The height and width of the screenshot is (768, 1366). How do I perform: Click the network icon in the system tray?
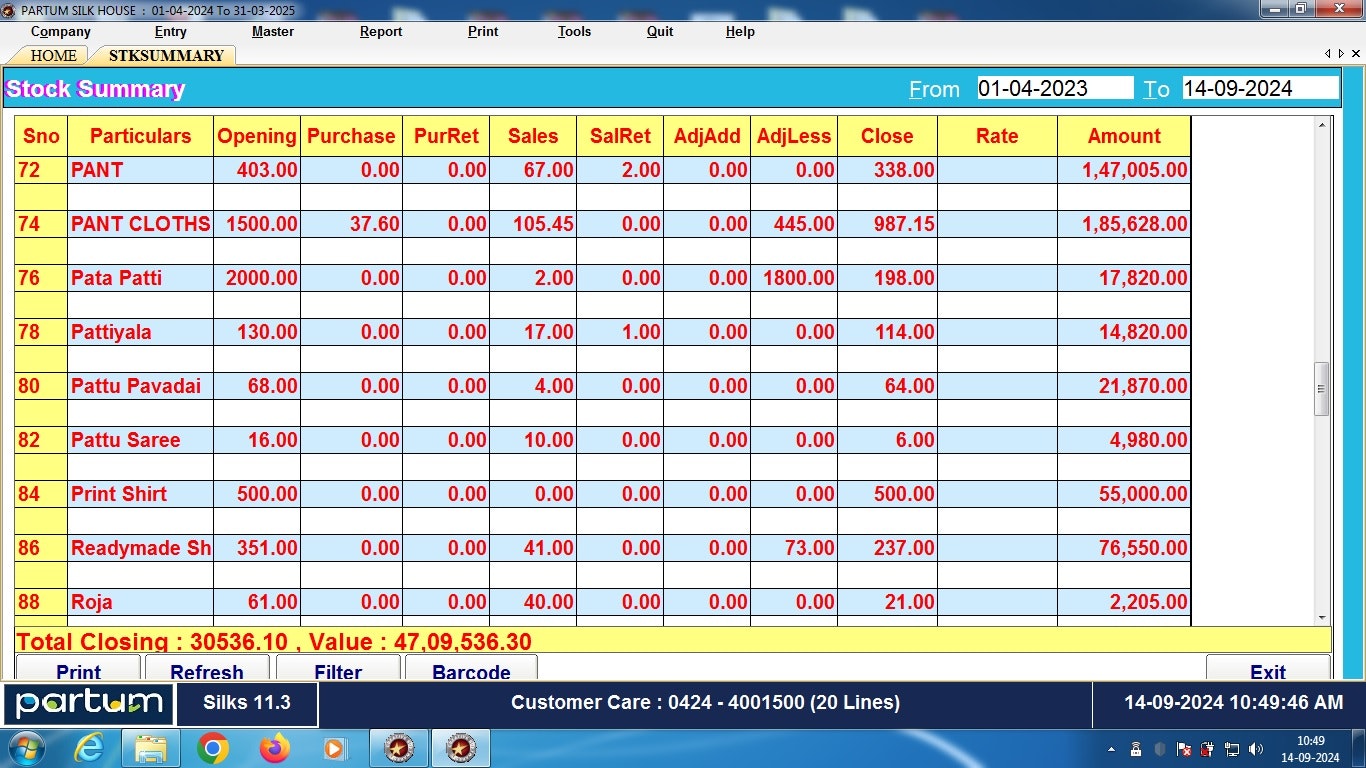1232,747
